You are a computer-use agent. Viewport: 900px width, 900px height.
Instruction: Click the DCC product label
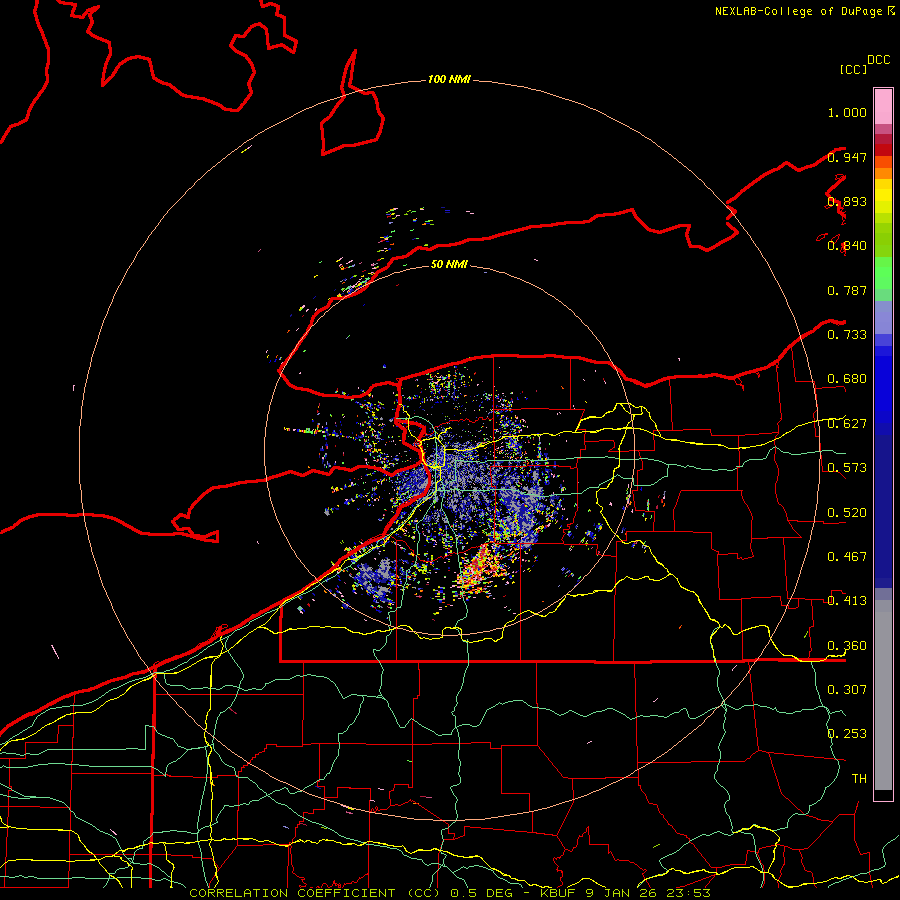click(x=879, y=60)
